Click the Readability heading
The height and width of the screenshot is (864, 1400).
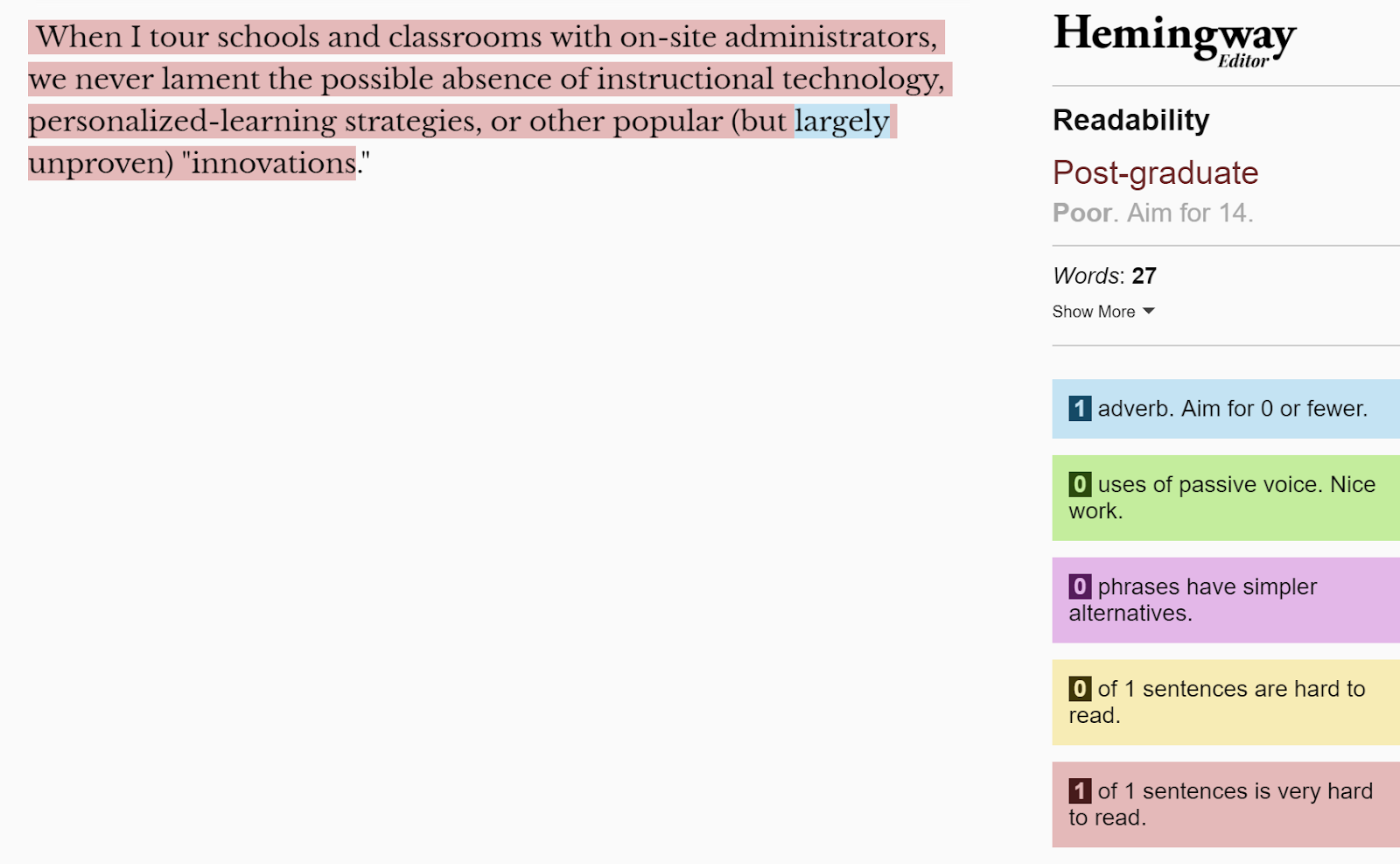click(1130, 120)
